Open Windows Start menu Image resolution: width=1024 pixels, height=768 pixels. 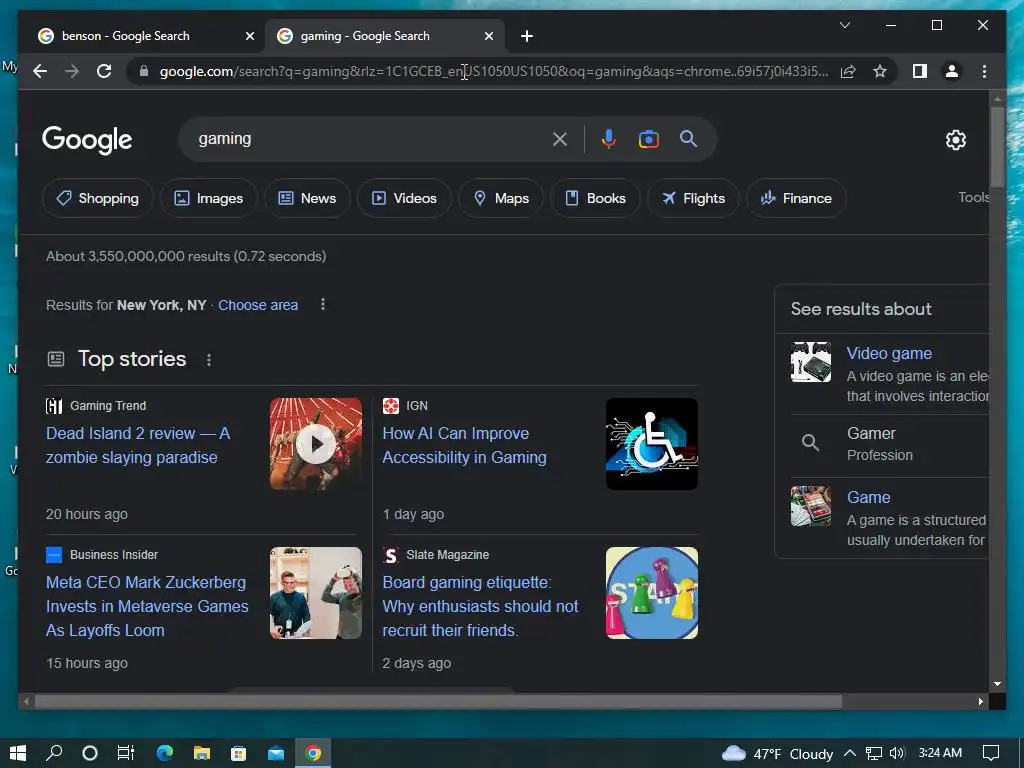pos(18,753)
